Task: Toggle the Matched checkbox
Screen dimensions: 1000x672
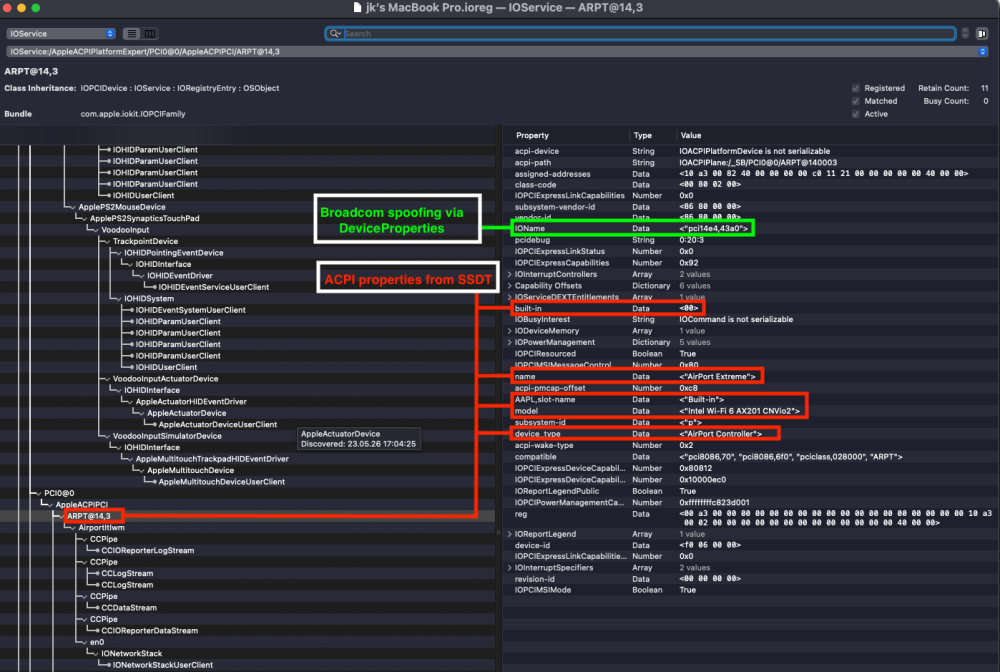Action: point(856,101)
